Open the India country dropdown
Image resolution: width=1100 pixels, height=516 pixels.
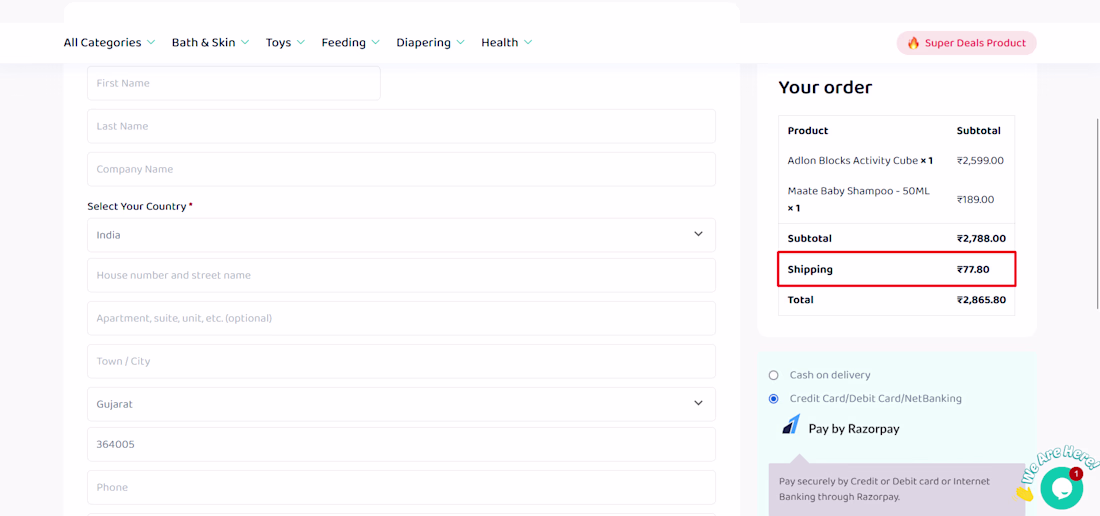[401, 235]
